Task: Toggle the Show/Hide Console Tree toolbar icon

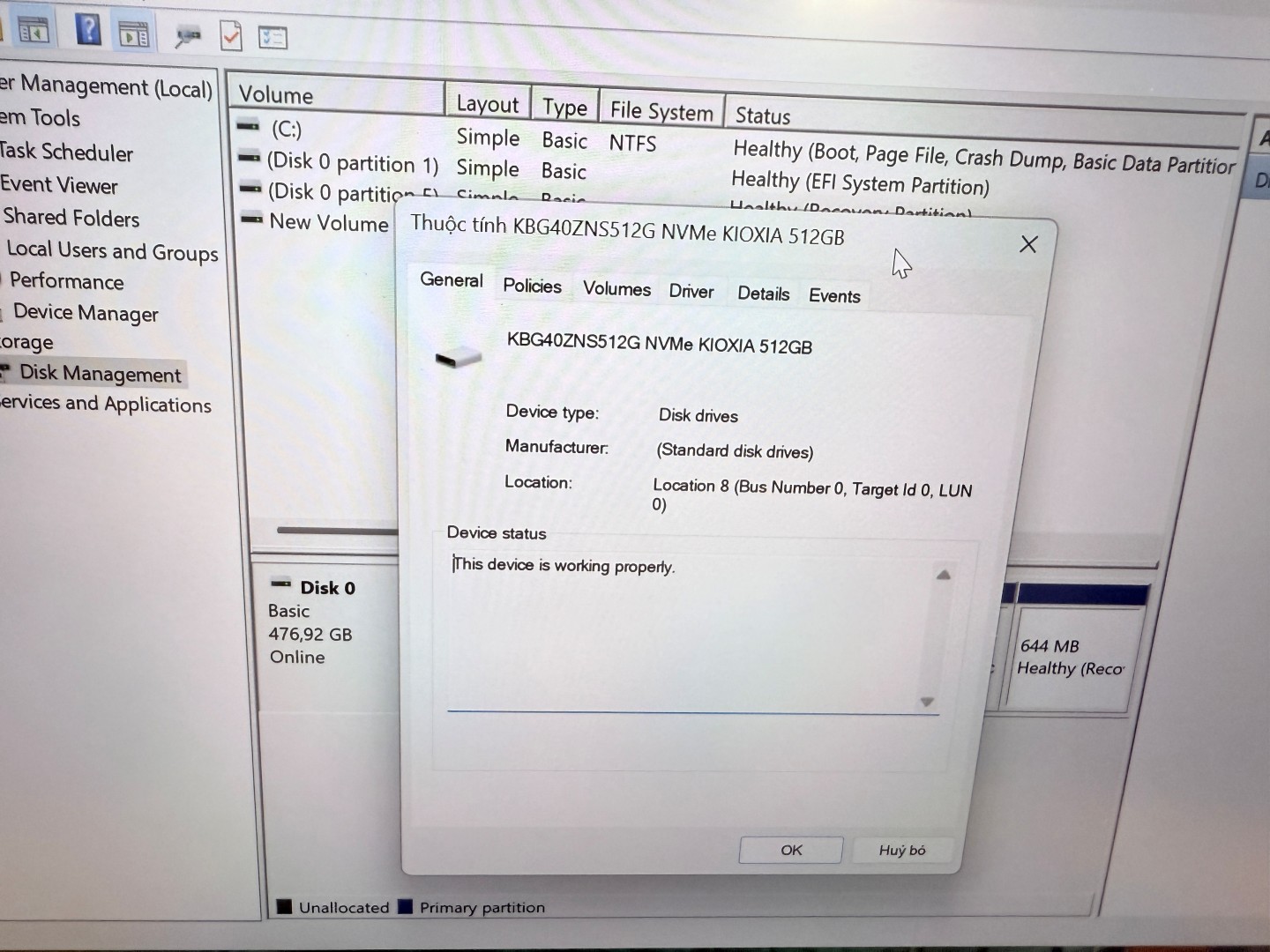Action: 34,32
